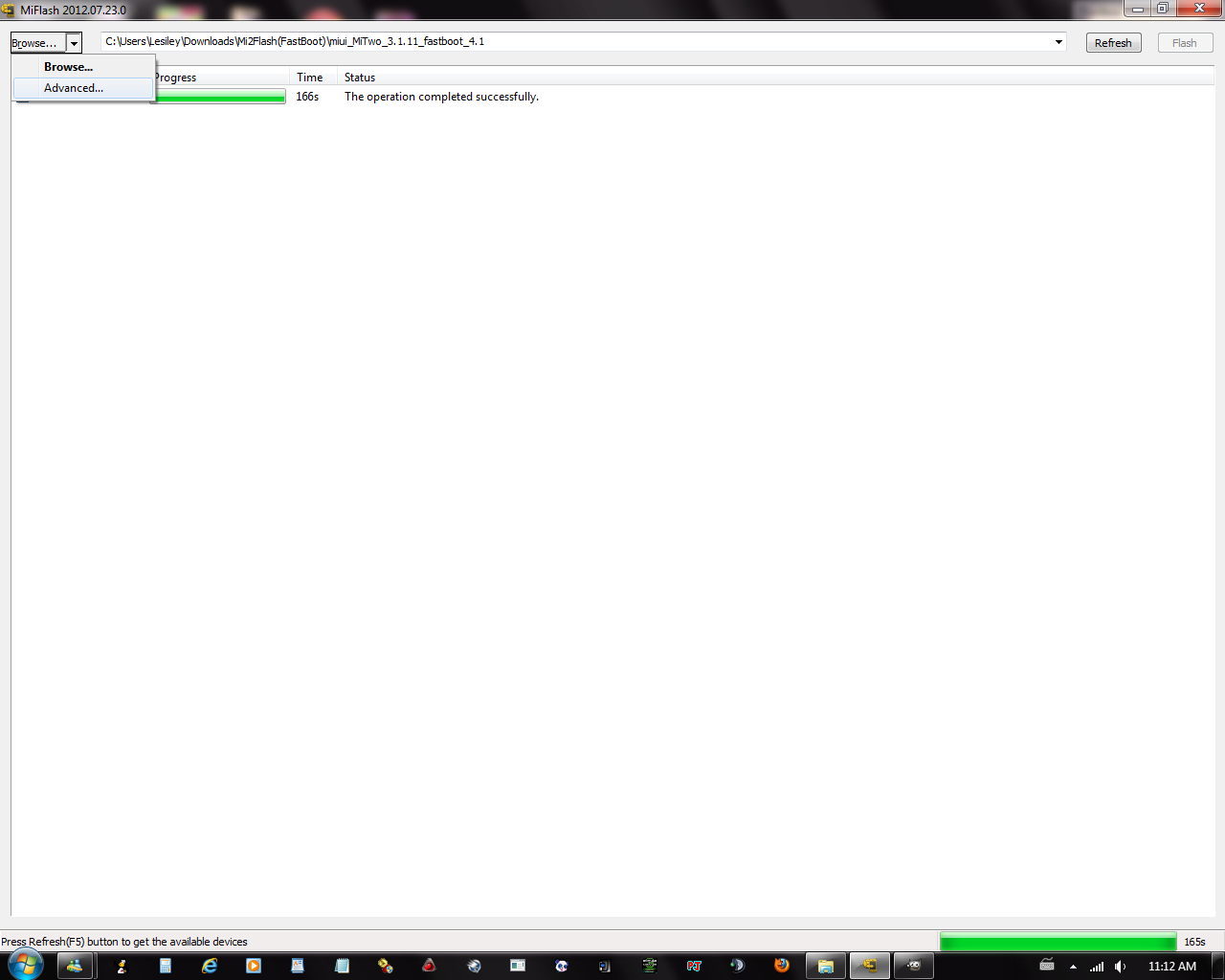Switch to the GIMP taskbar button

point(914,966)
